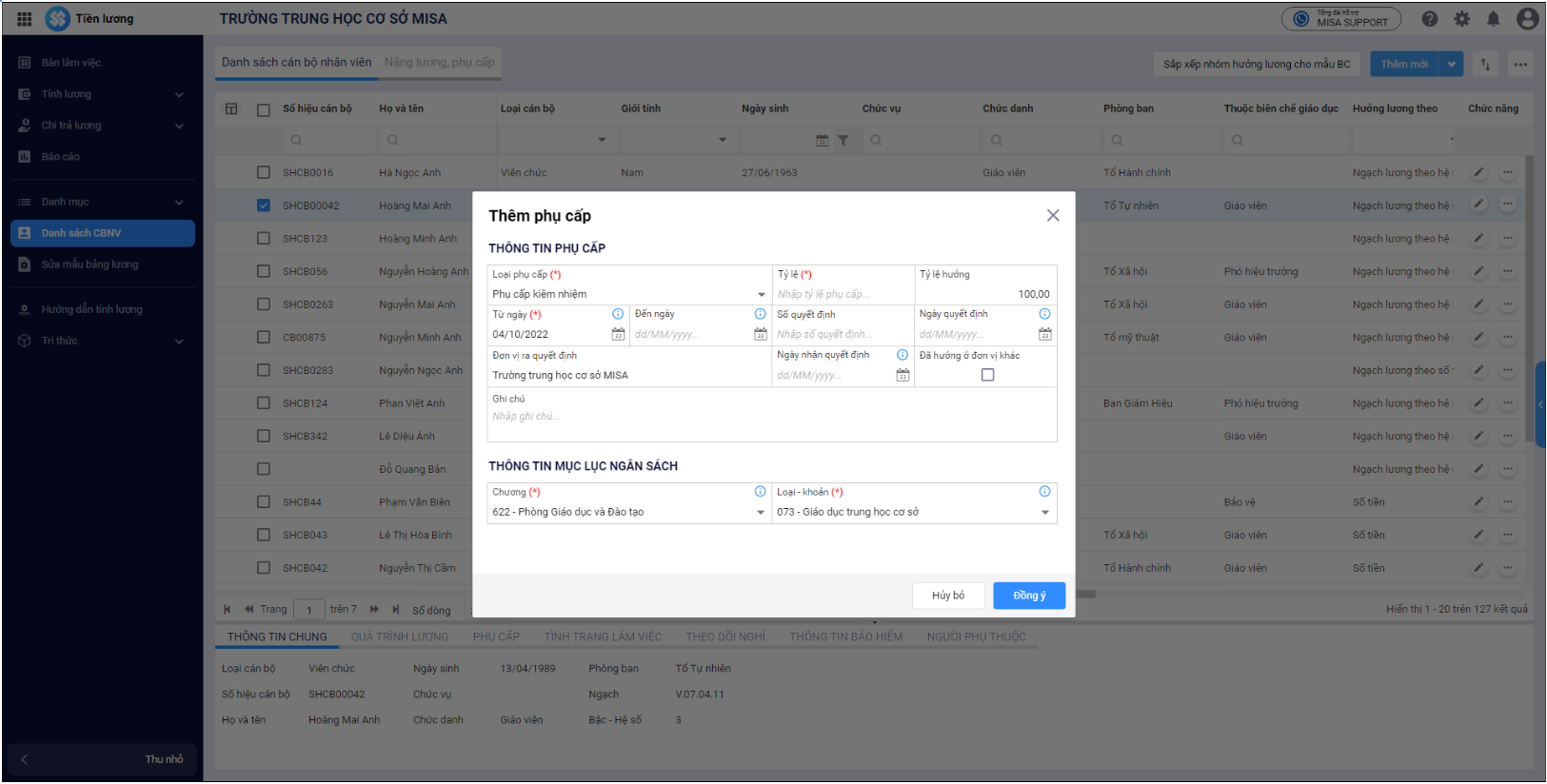Open the calendar picker for Từ ngày
This screenshot has height=784, width=1547.
(x=618, y=335)
